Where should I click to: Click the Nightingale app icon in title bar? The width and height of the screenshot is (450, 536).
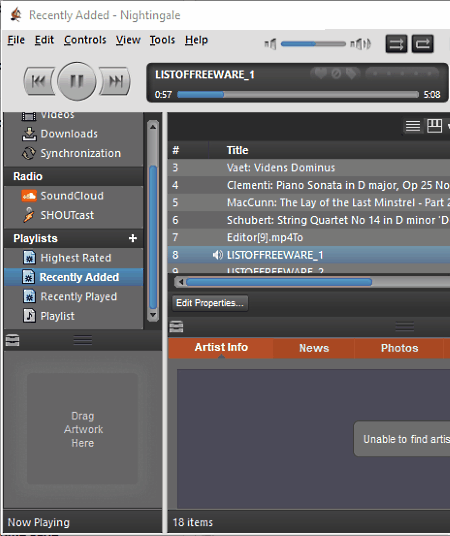(x=16, y=15)
